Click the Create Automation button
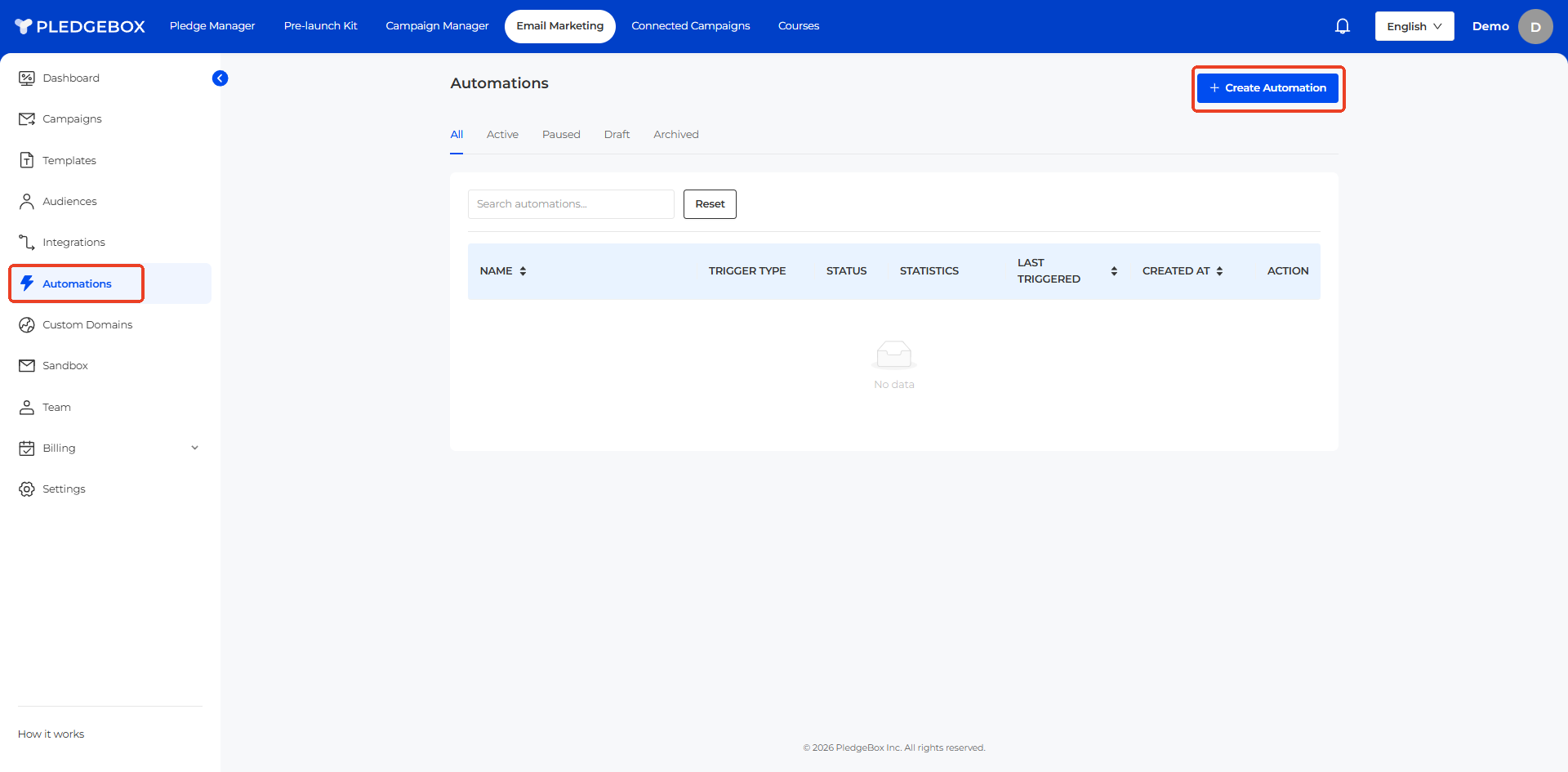Screen dimensions: 1568x772 1267,88
